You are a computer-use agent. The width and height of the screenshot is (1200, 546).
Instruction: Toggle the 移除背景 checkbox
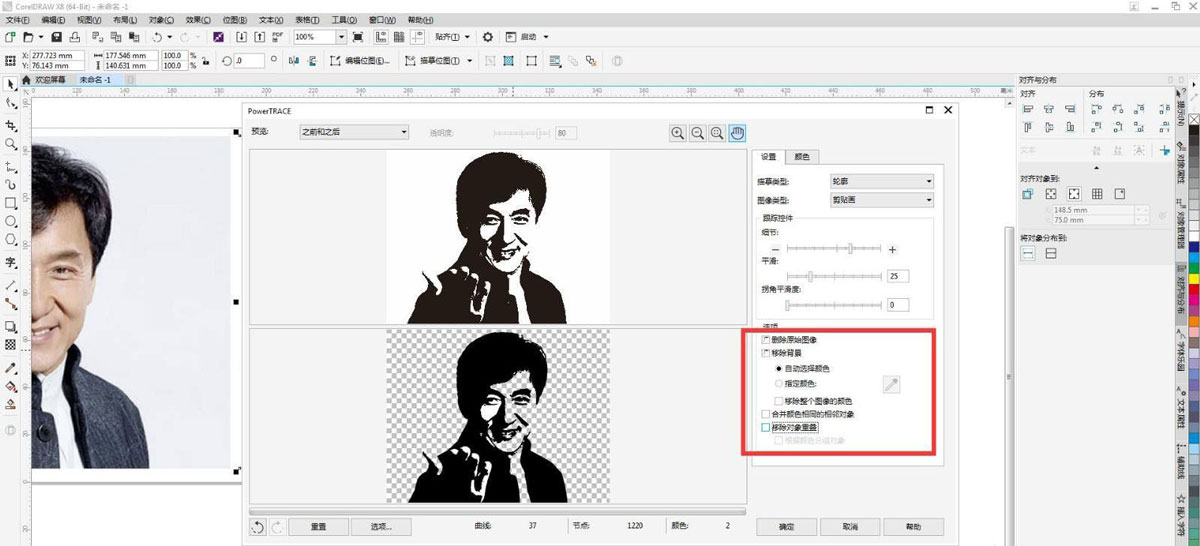(x=766, y=353)
